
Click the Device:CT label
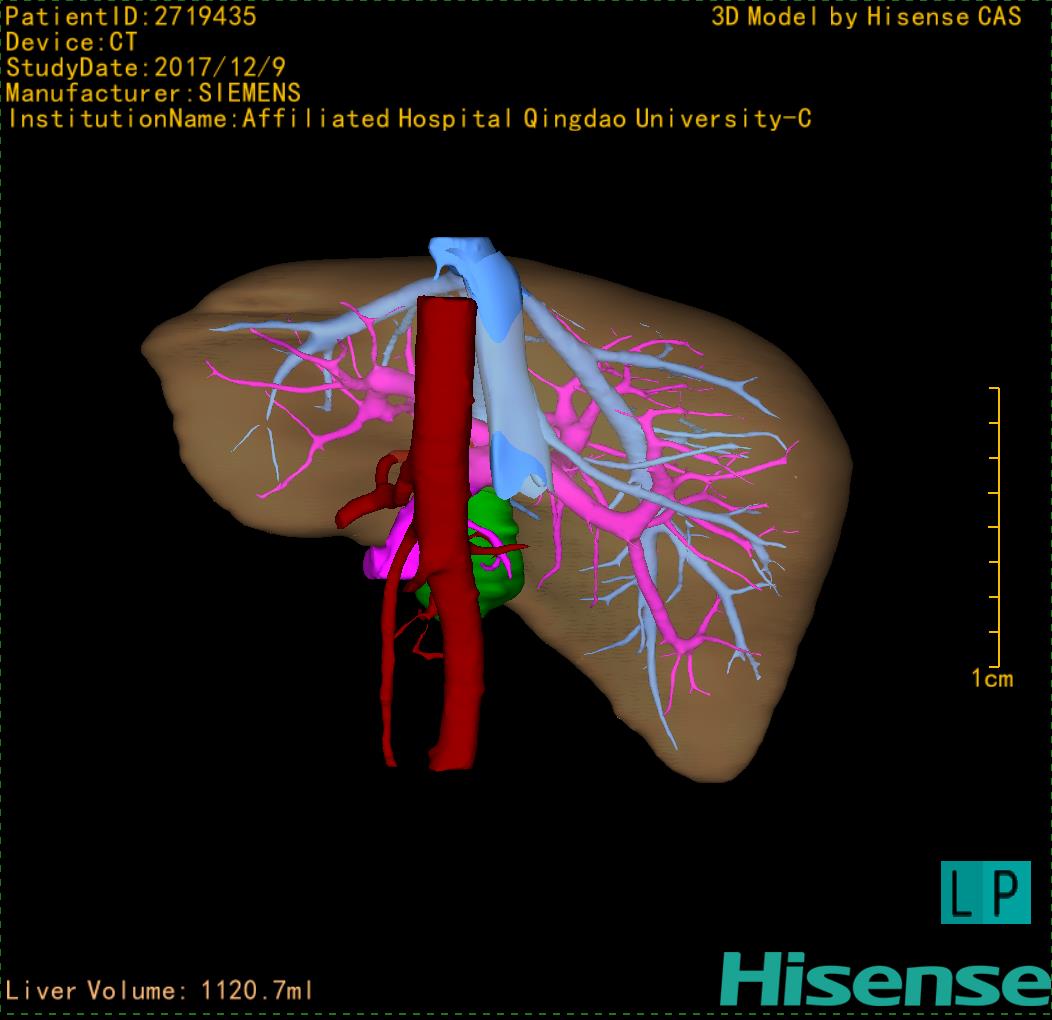pos(71,42)
